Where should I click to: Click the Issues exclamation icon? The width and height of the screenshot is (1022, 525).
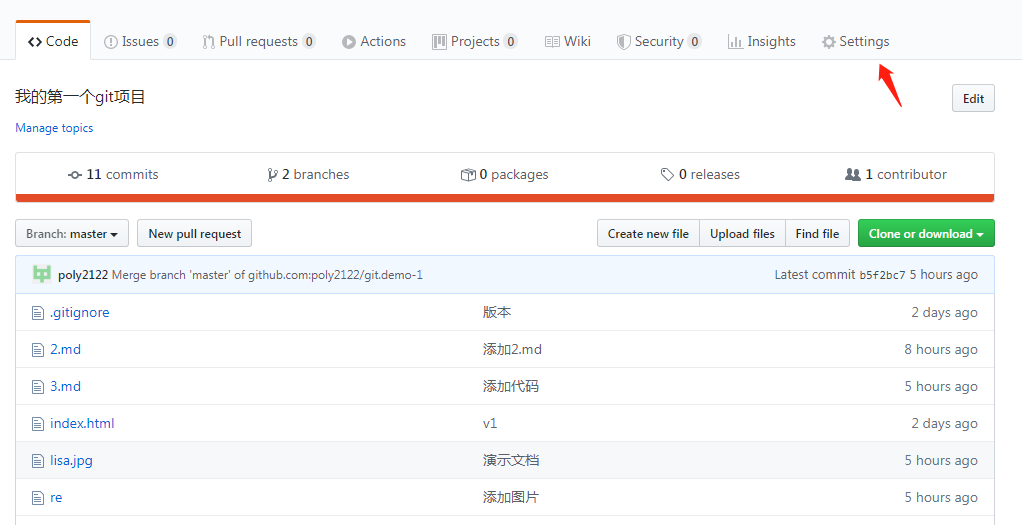pyautogui.click(x=111, y=42)
